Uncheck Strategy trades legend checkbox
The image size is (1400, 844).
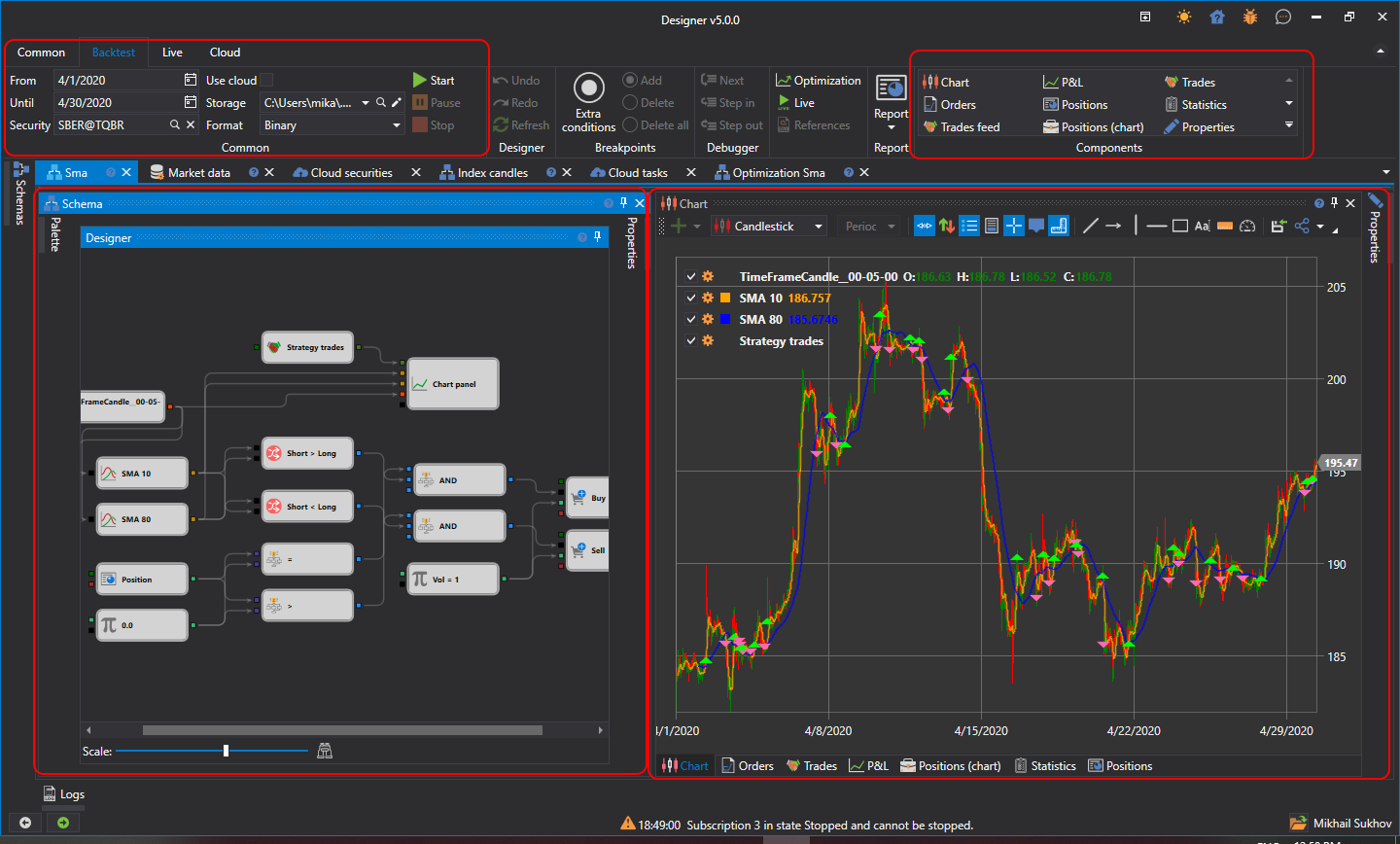[x=691, y=341]
